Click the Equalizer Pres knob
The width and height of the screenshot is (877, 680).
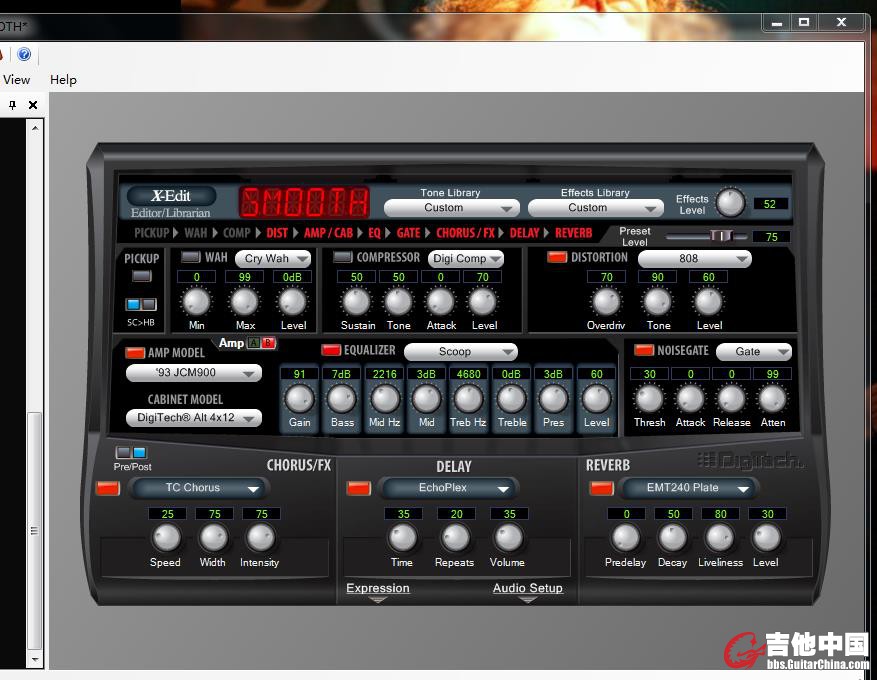point(553,399)
